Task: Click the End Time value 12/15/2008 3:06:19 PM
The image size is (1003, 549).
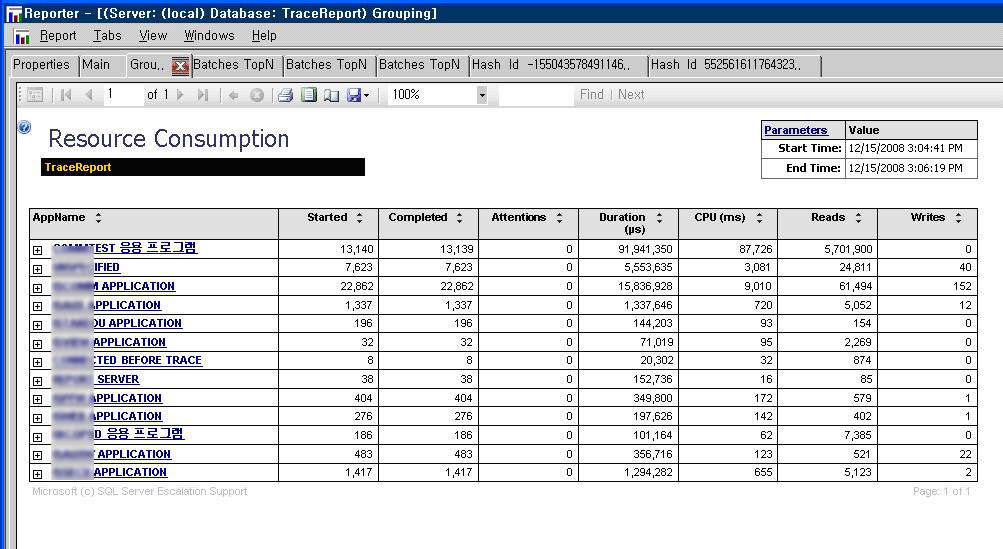Action: (x=905, y=168)
